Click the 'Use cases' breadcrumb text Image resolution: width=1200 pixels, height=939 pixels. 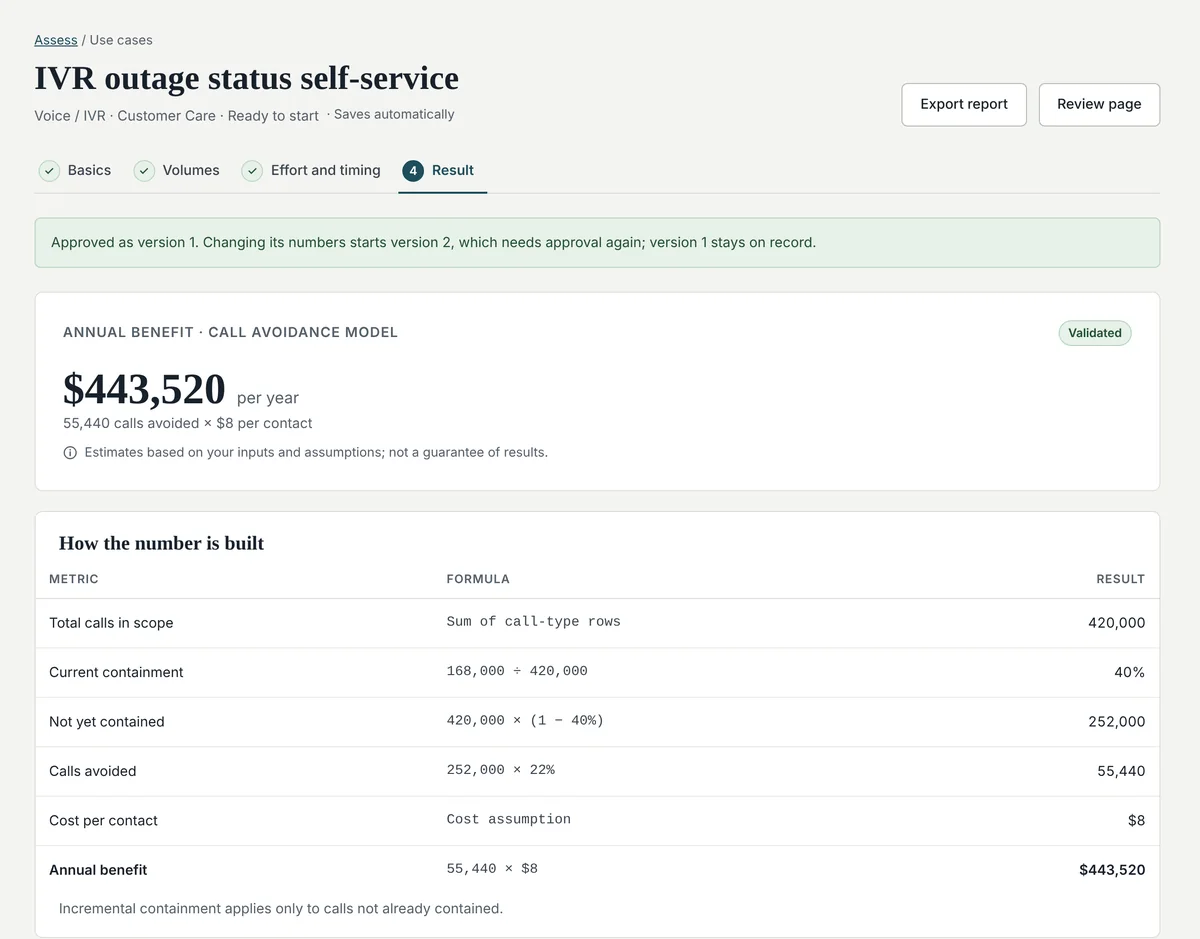121,40
